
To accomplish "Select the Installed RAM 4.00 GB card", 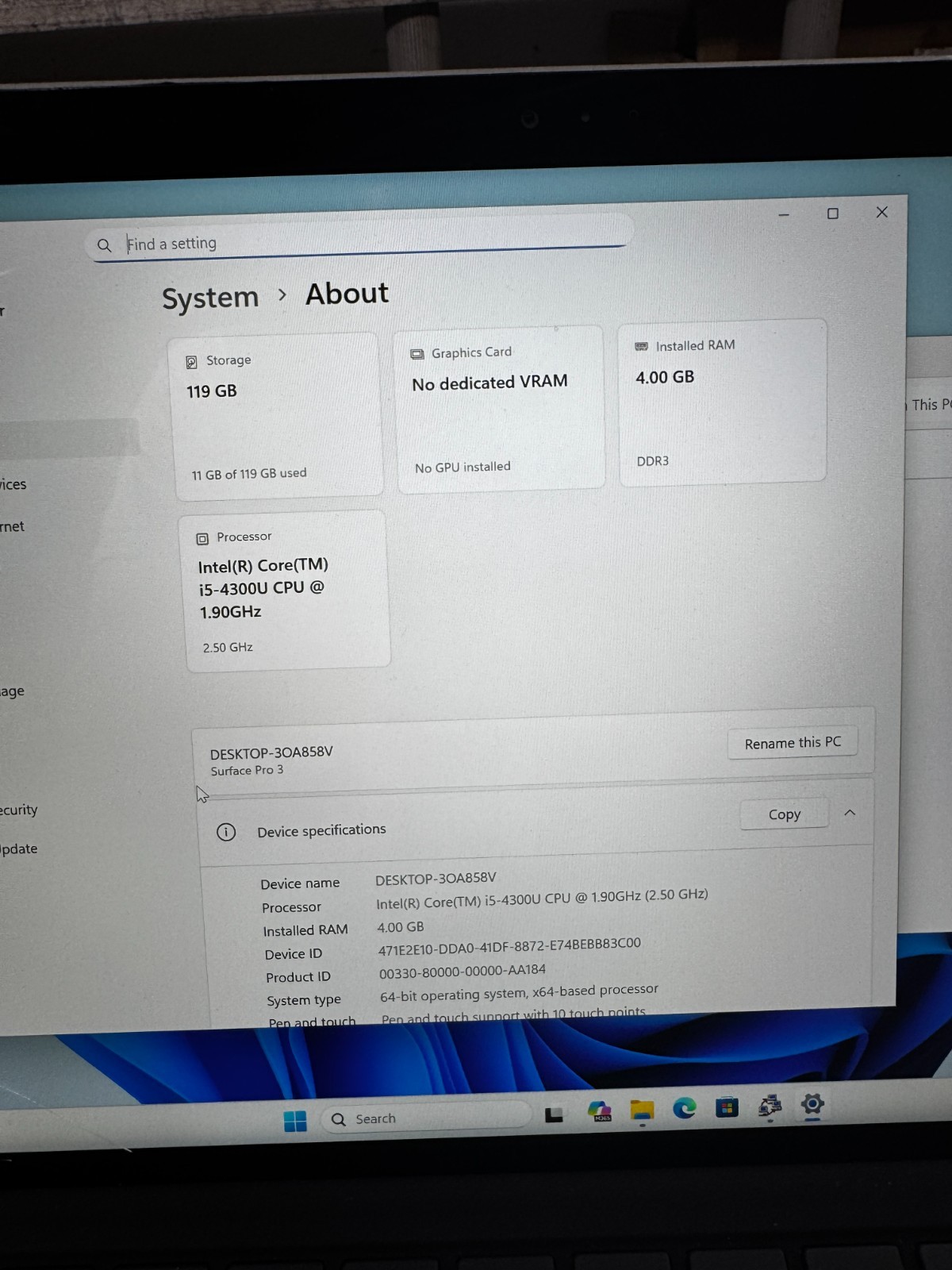I will [723, 401].
